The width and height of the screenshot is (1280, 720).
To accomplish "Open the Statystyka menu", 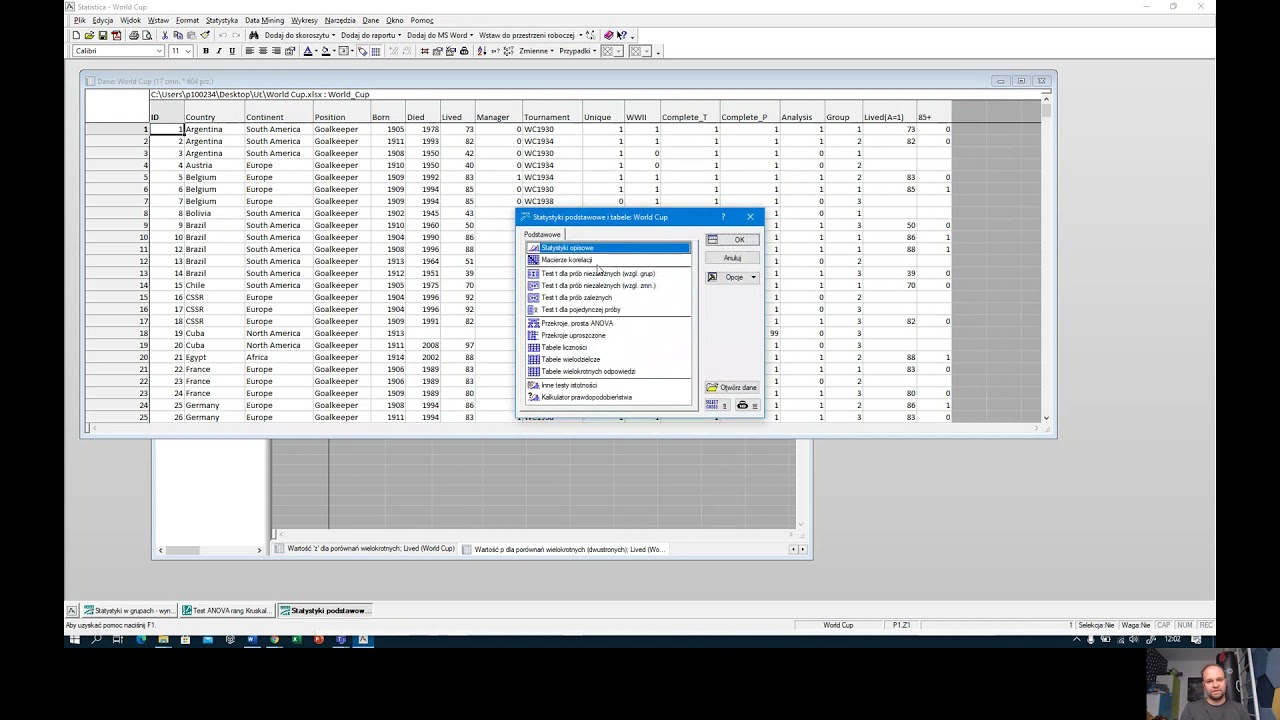I will click(x=221, y=20).
